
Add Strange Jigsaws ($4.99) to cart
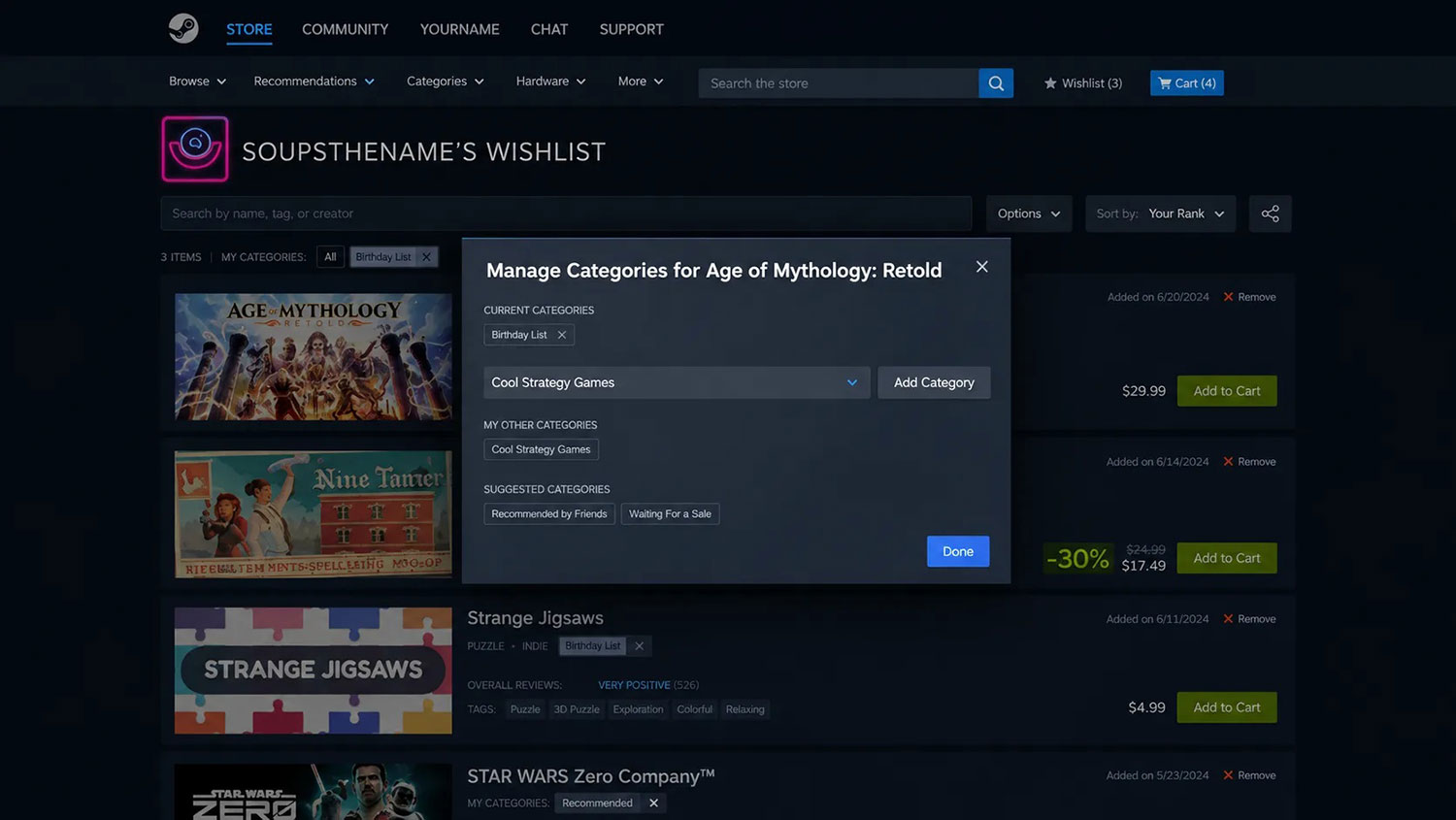1227,707
